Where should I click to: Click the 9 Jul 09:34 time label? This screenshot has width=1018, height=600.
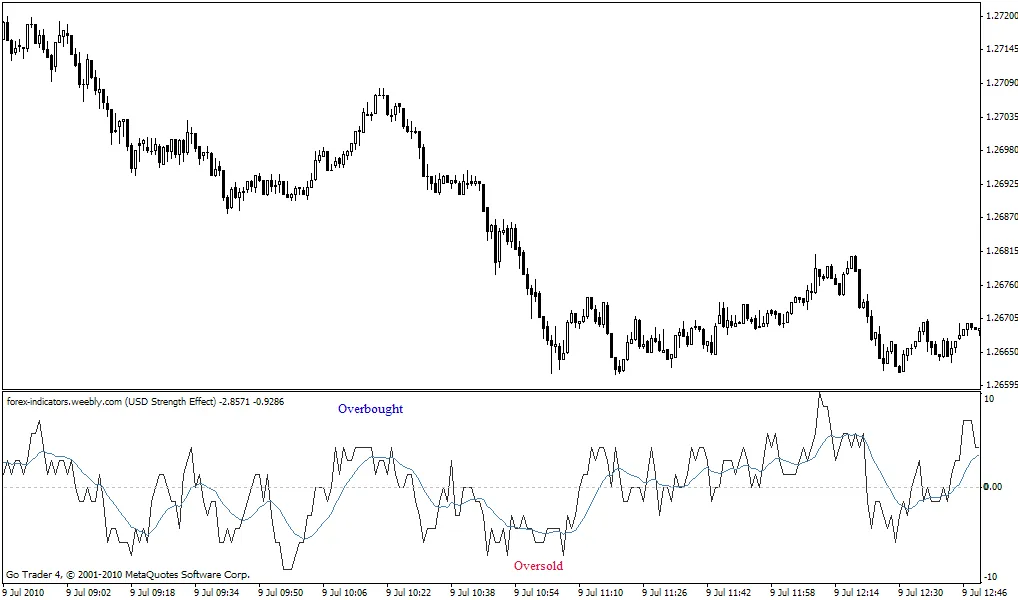tap(218, 592)
